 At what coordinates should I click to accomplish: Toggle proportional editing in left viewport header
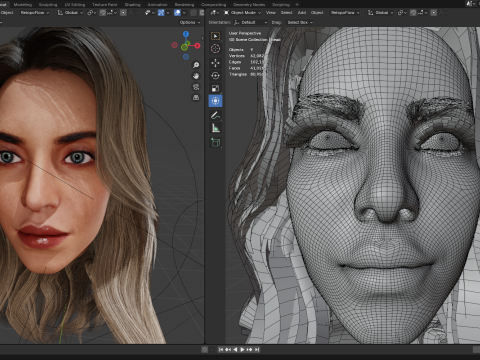(123, 13)
